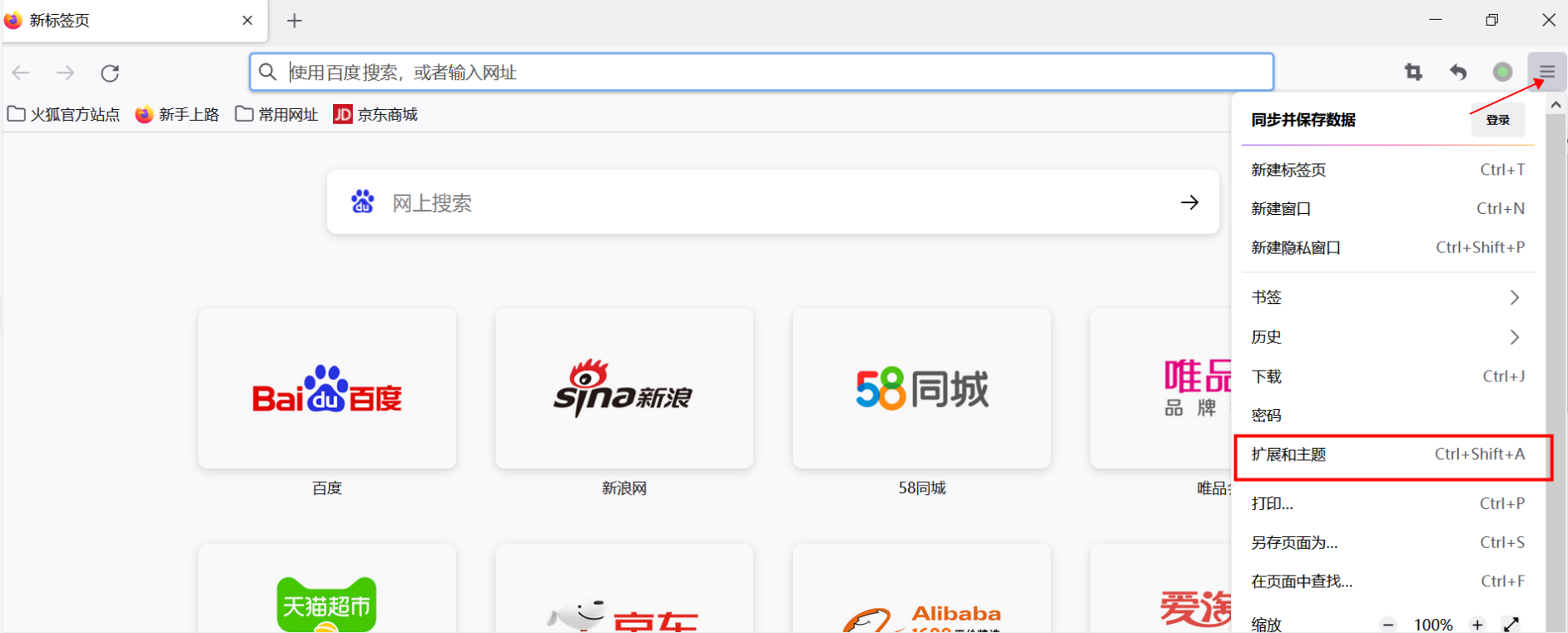Image resolution: width=1568 pixels, height=633 pixels.
Task: Go back to previous page
Action: (x=21, y=72)
